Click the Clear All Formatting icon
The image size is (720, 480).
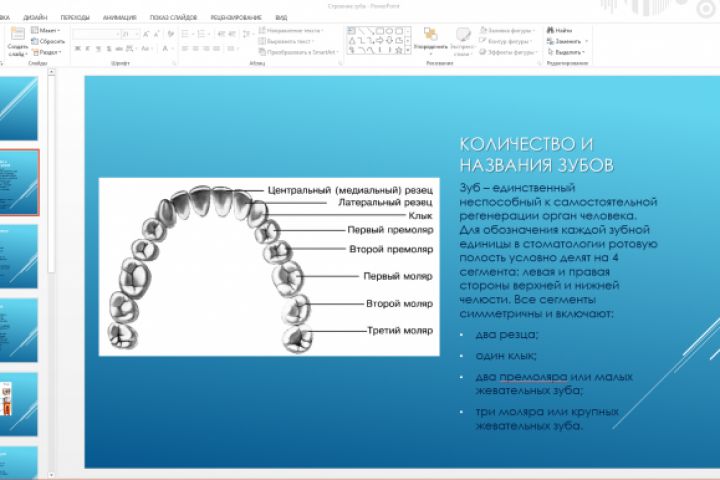[x=171, y=34]
